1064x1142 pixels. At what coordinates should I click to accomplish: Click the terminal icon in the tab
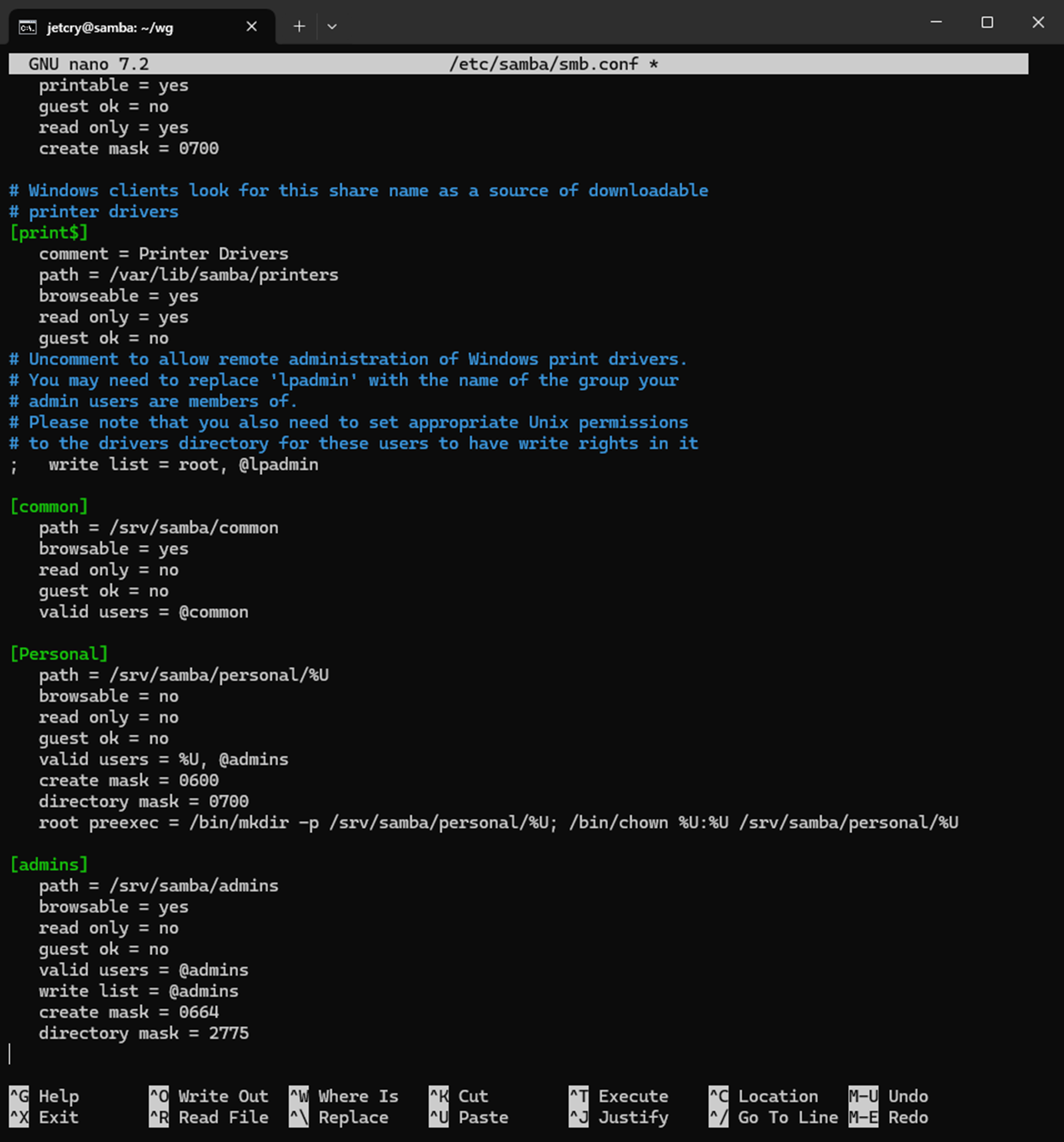pyautogui.click(x=27, y=27)
